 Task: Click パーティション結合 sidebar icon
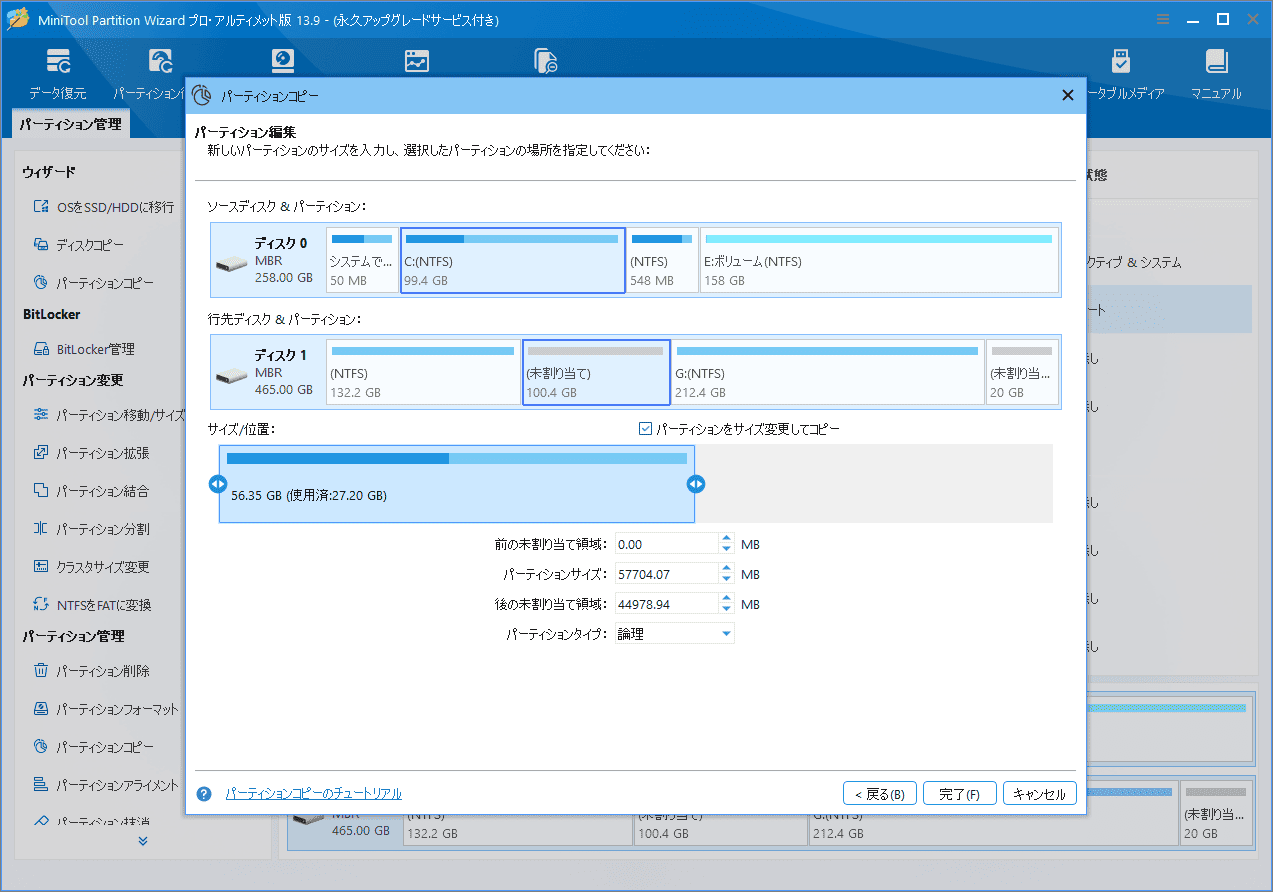pyautogui.click(x=41, y=490)
